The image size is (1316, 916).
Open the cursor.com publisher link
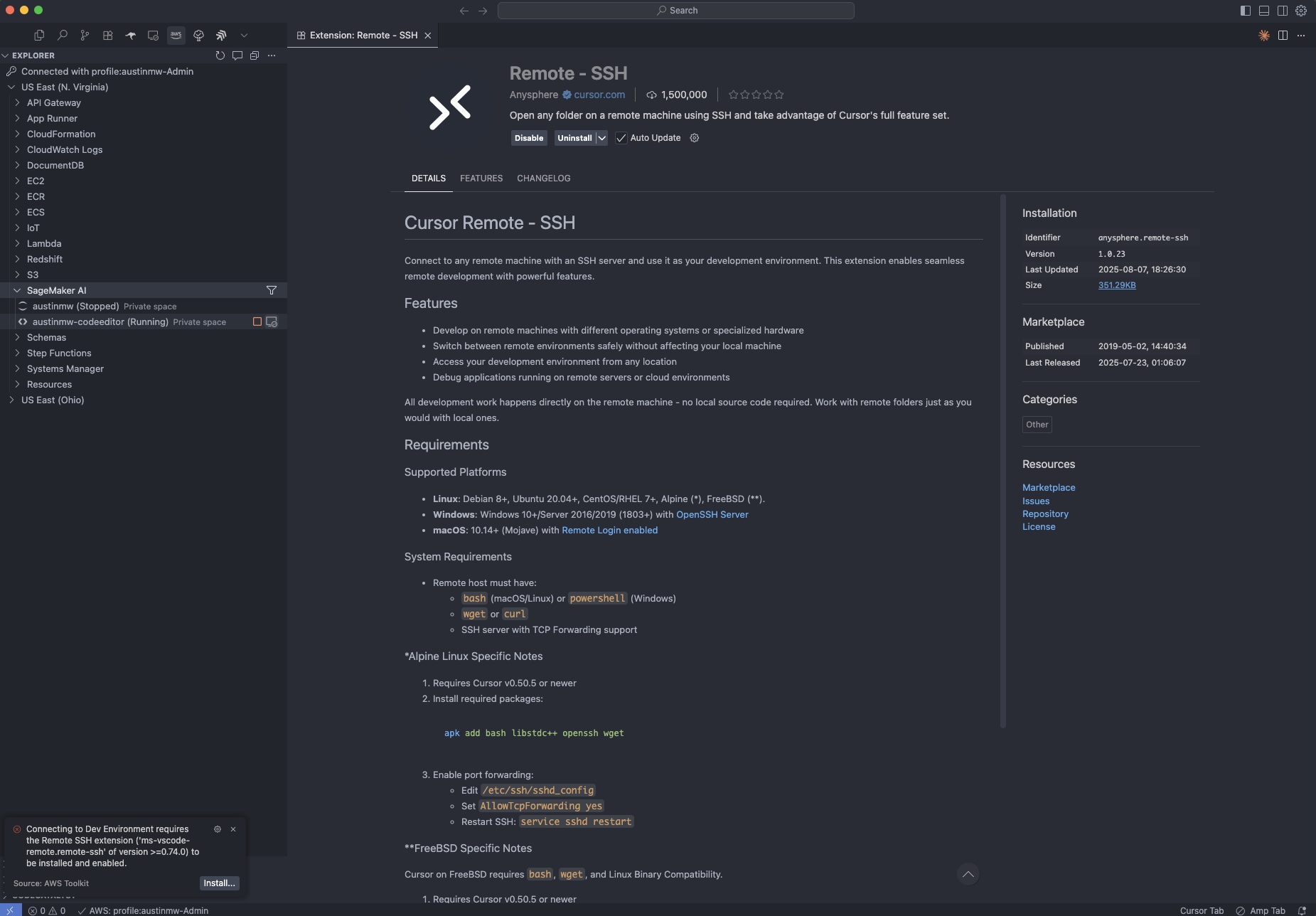pyautogui.click(x=599, y=95)
